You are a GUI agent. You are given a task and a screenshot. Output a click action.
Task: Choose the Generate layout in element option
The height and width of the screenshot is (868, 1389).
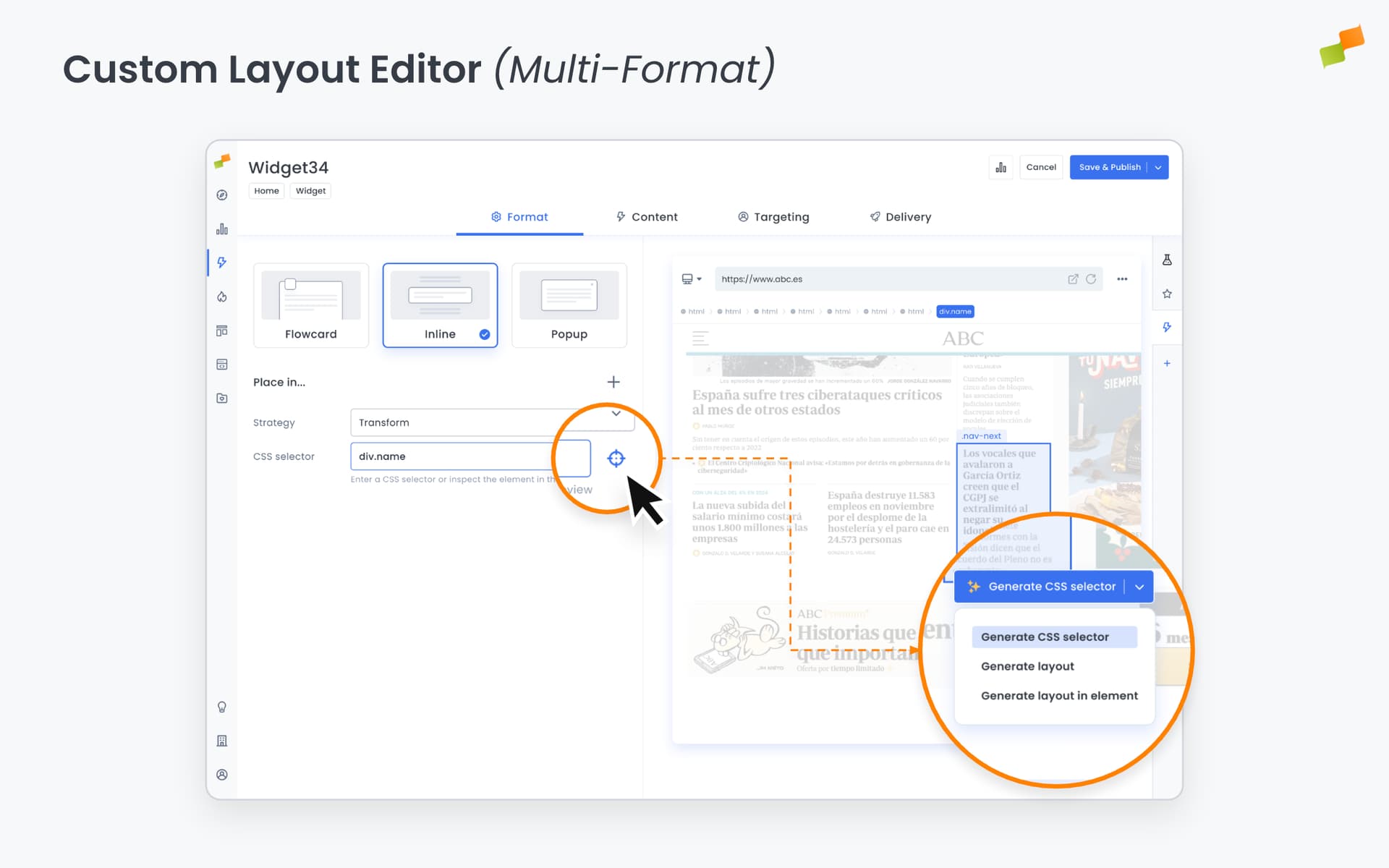[1059, 695]
